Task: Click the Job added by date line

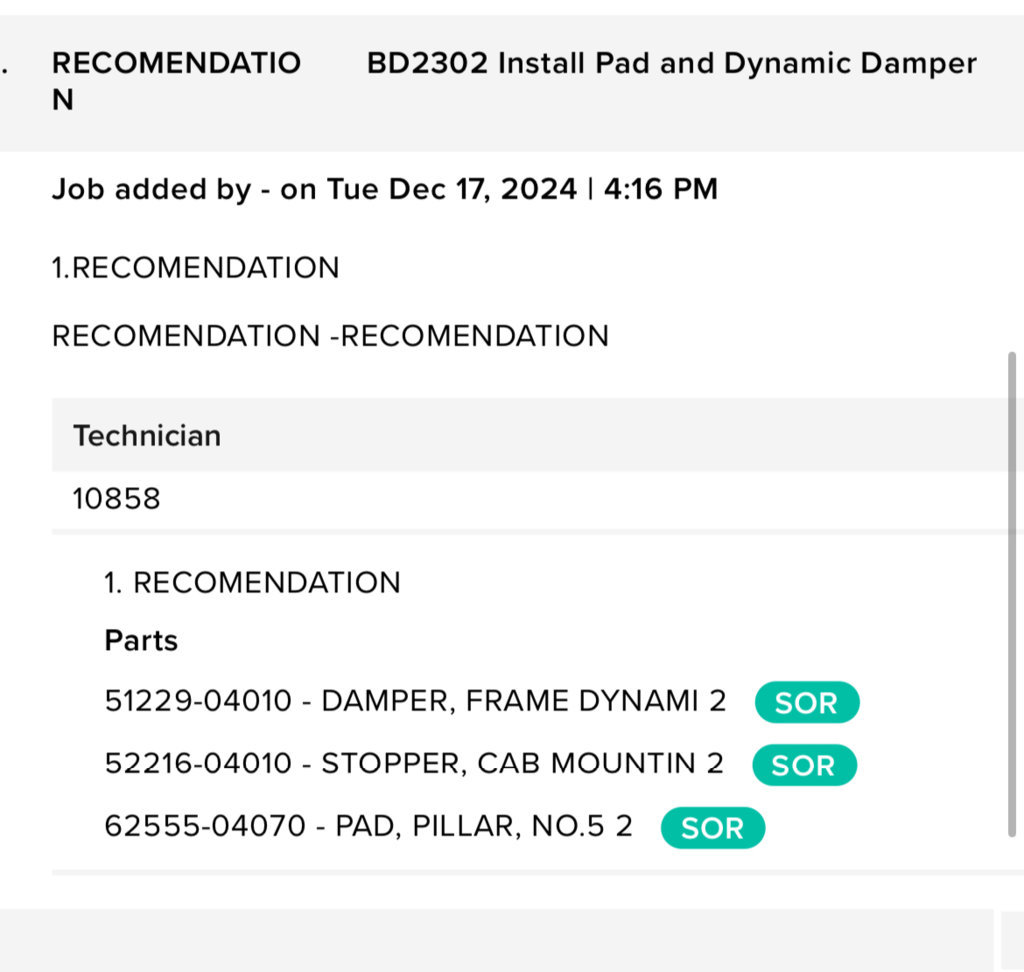Action: click(385, 189)
